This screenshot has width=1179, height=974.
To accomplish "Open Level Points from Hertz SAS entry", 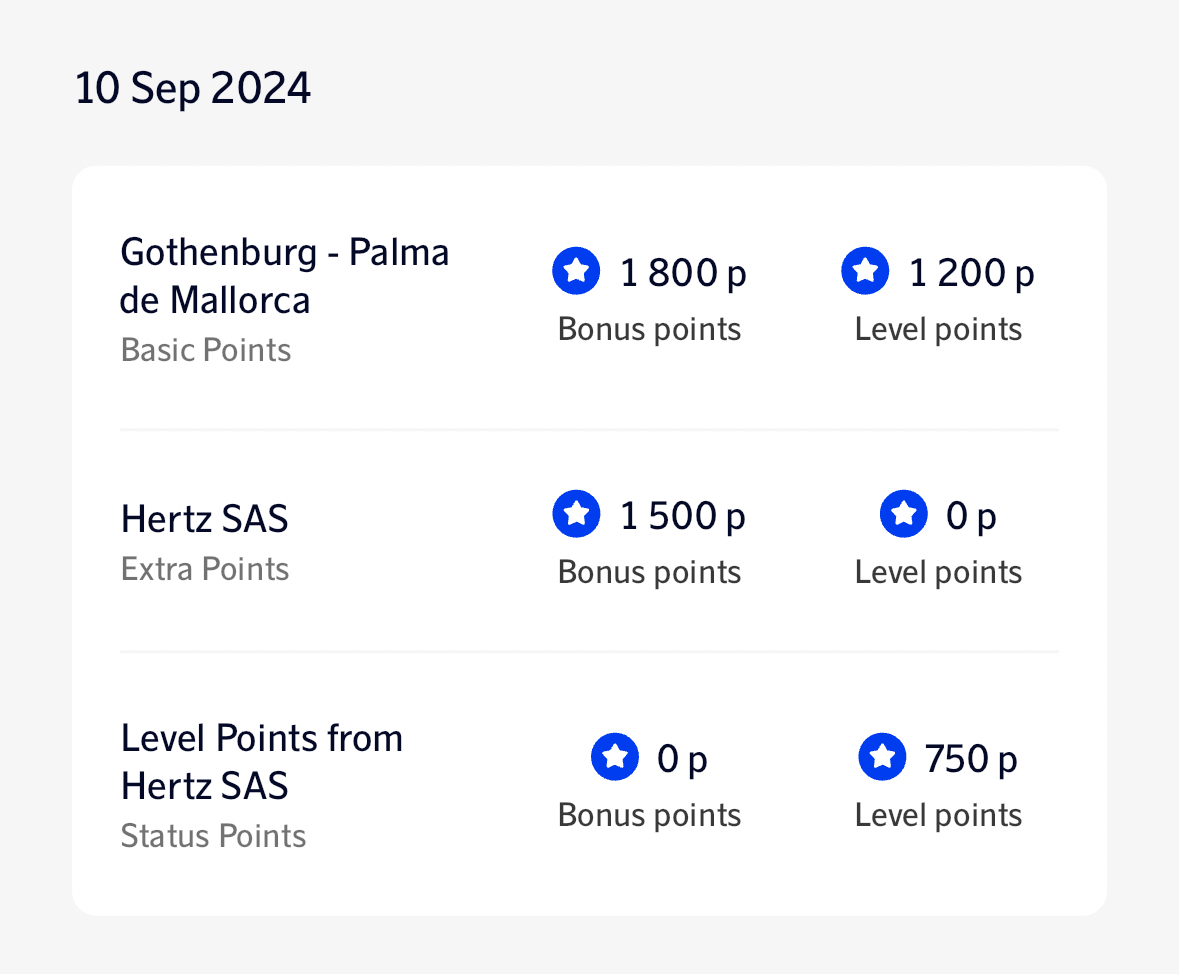I will pos(262,761).
